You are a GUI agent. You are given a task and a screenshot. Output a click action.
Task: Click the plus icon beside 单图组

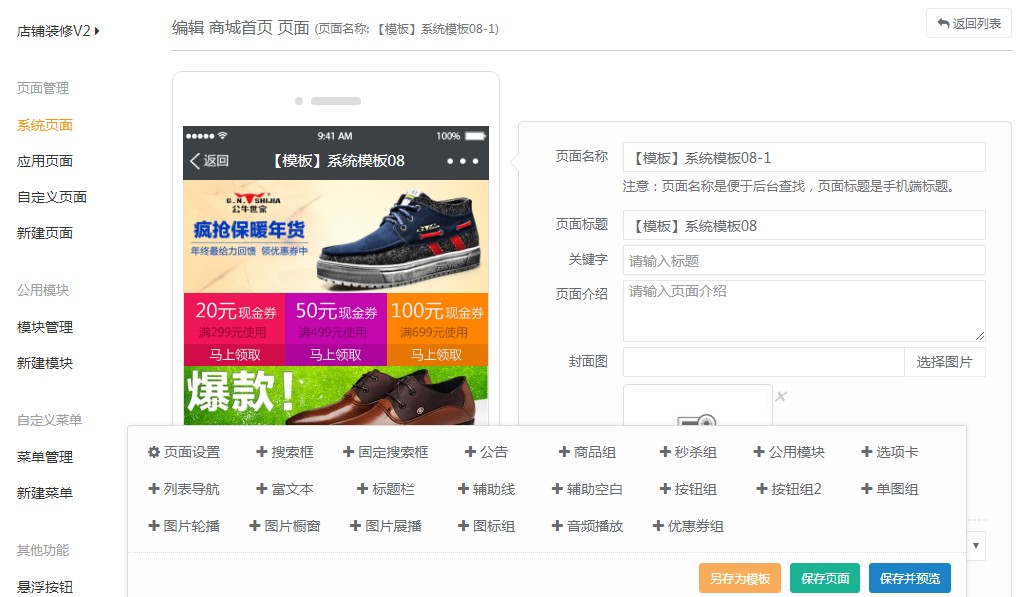[867, 489]
